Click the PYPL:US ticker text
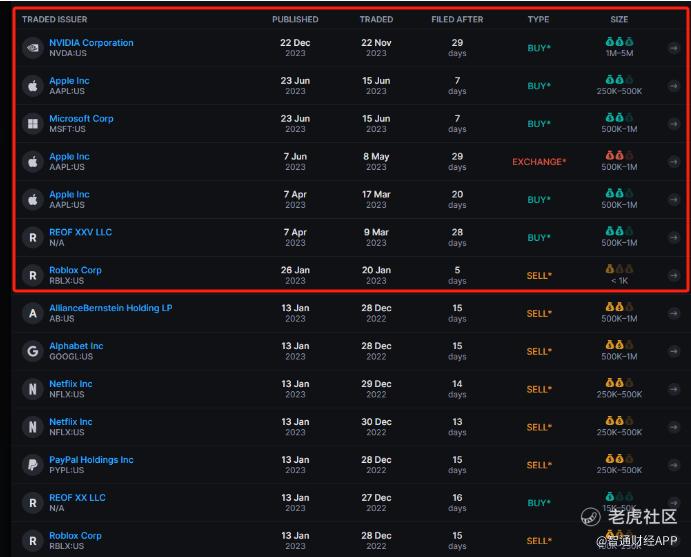691x557 pixels. (x=67, y=470)
